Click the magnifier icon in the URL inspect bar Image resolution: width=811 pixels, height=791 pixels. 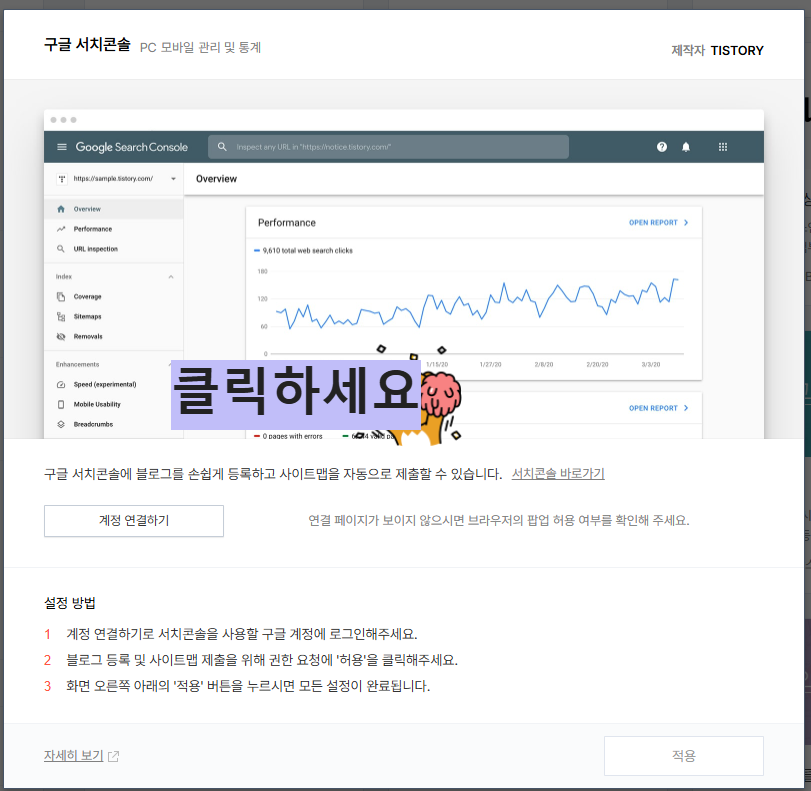pos(222,147)
